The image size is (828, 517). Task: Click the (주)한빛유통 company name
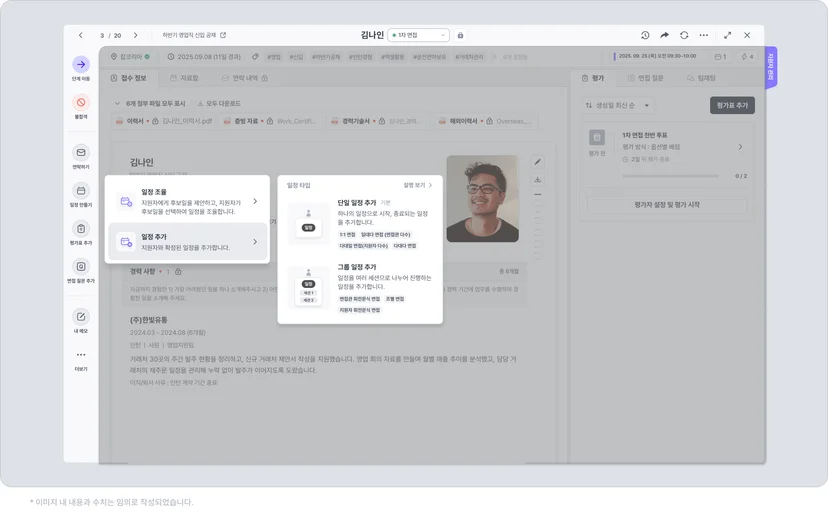[148, 320]
